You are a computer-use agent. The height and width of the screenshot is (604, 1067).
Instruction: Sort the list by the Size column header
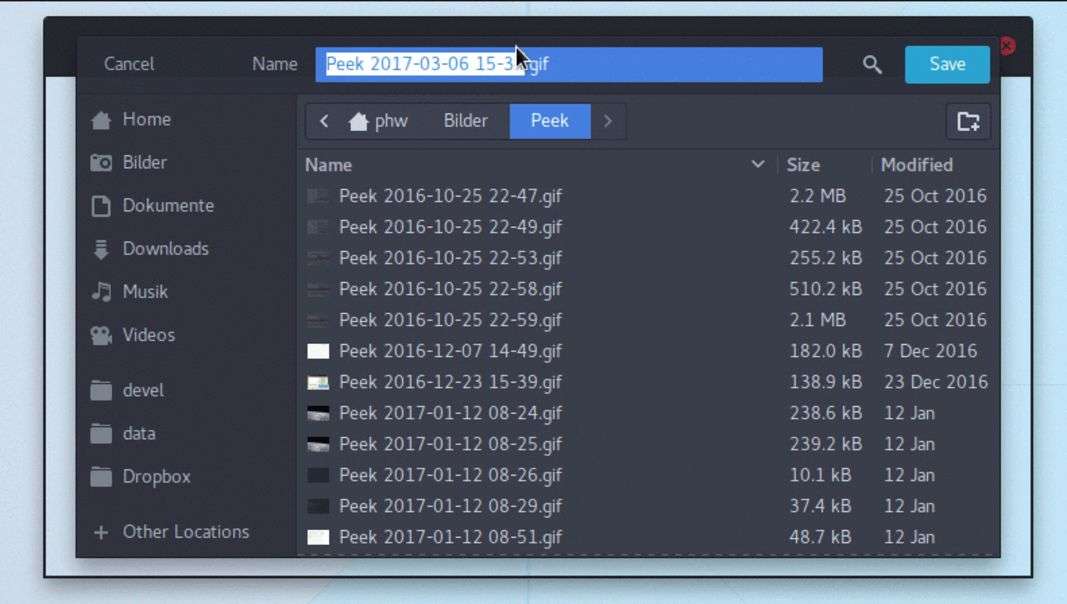[803, 165]
